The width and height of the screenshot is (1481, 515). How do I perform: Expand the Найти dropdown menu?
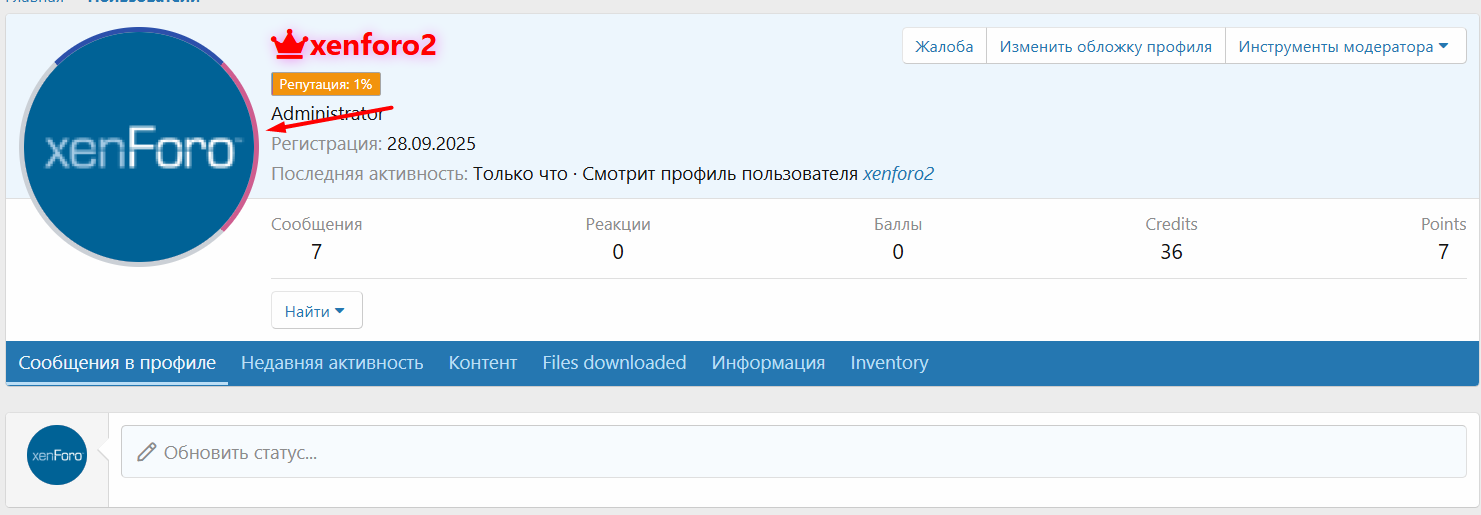pos(316,311)
